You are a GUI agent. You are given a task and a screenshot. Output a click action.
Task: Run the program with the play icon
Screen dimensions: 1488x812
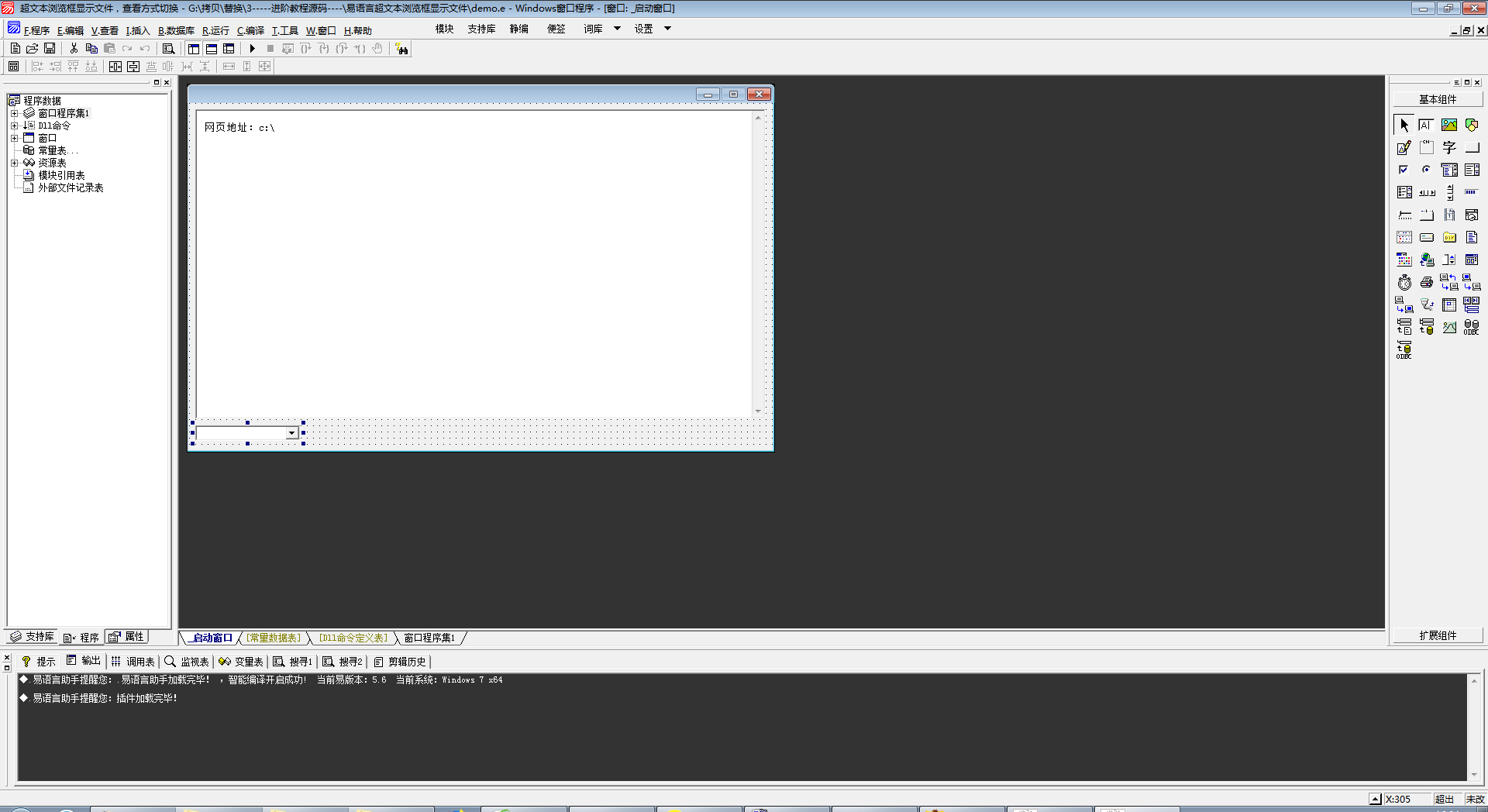tap(252, 48)
